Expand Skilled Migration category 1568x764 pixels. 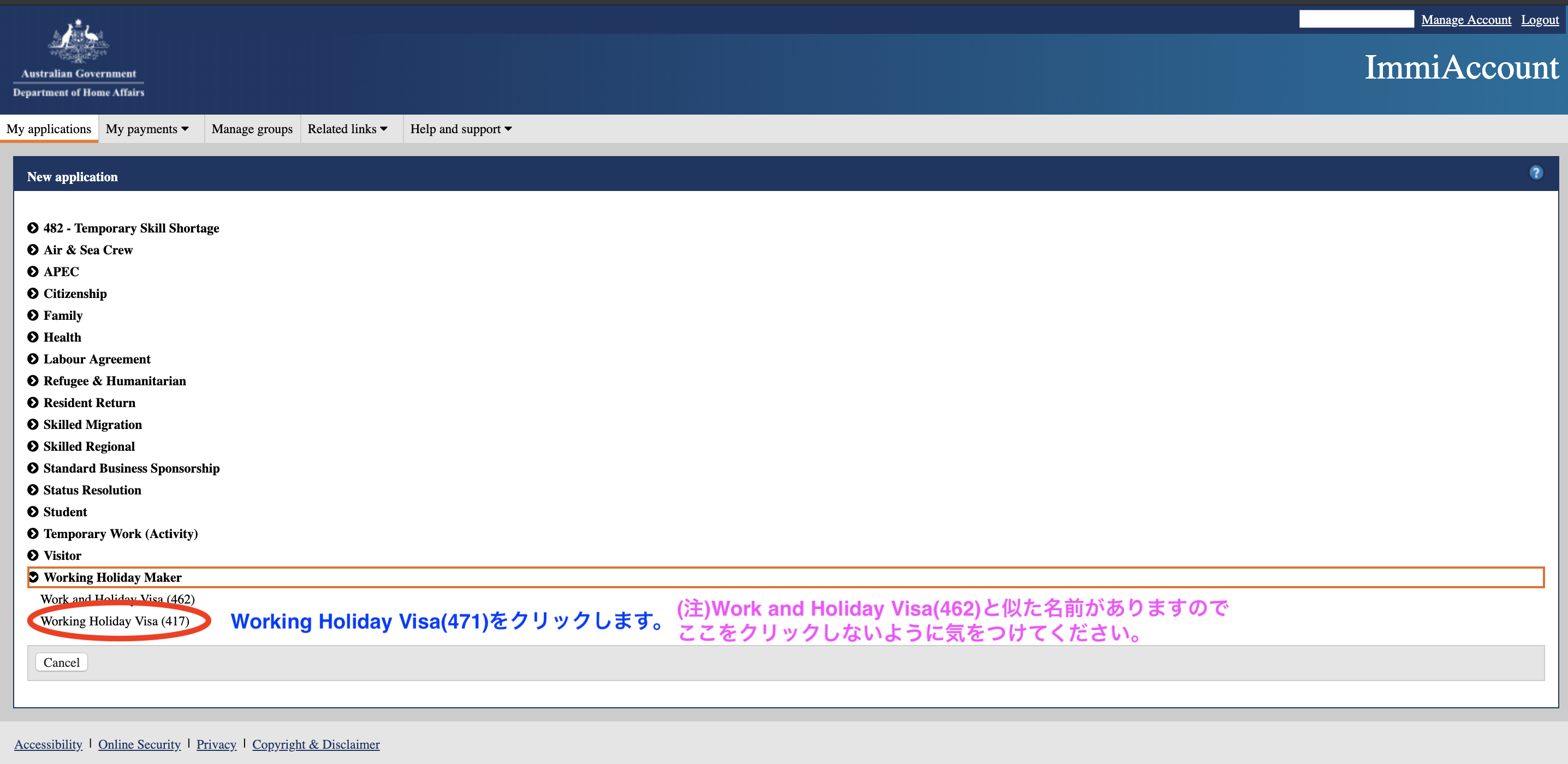pos(92,425)
